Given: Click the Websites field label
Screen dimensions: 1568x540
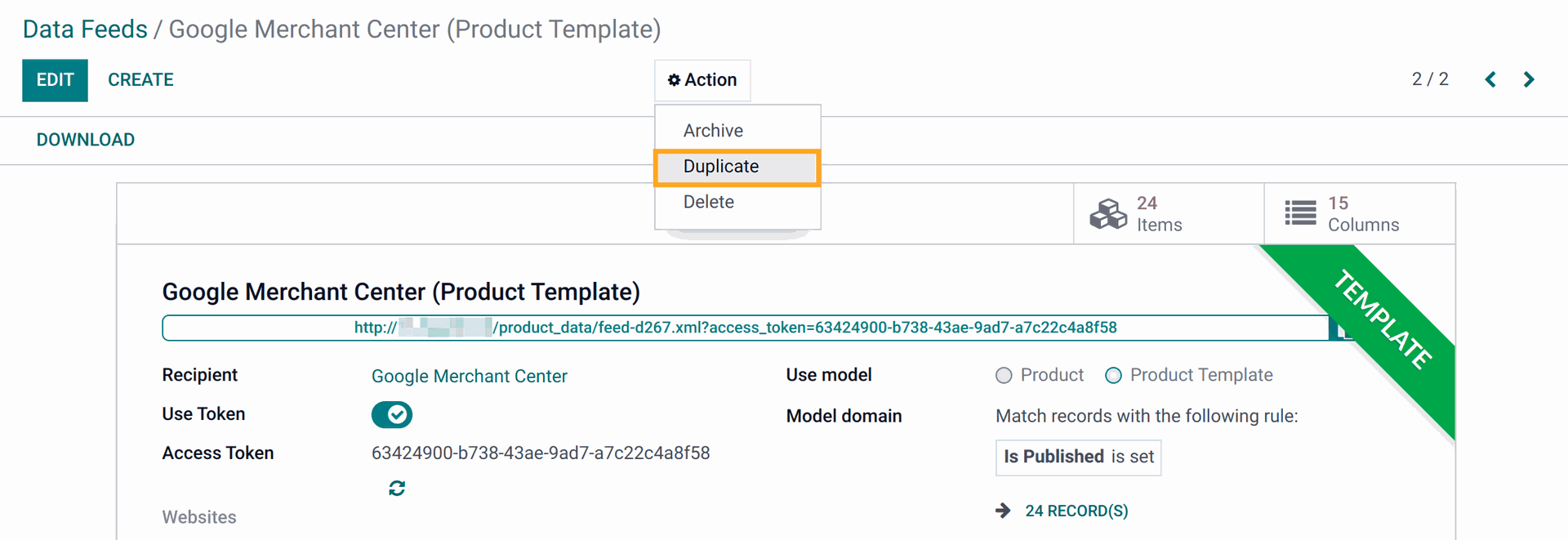Looking at the screenshot, I should [x=199, y=517].
